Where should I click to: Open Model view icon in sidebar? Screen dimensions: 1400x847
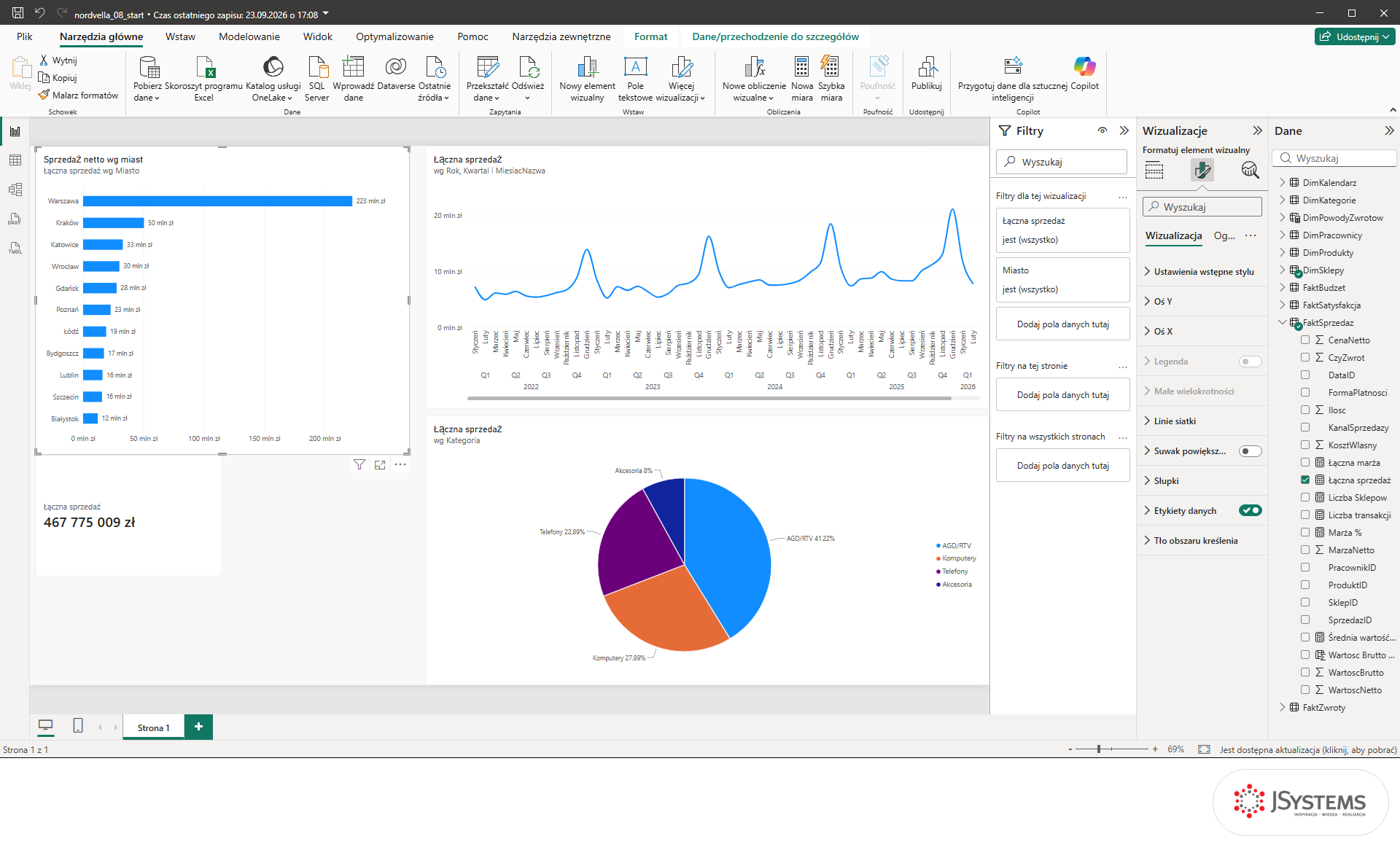(15, 190)
